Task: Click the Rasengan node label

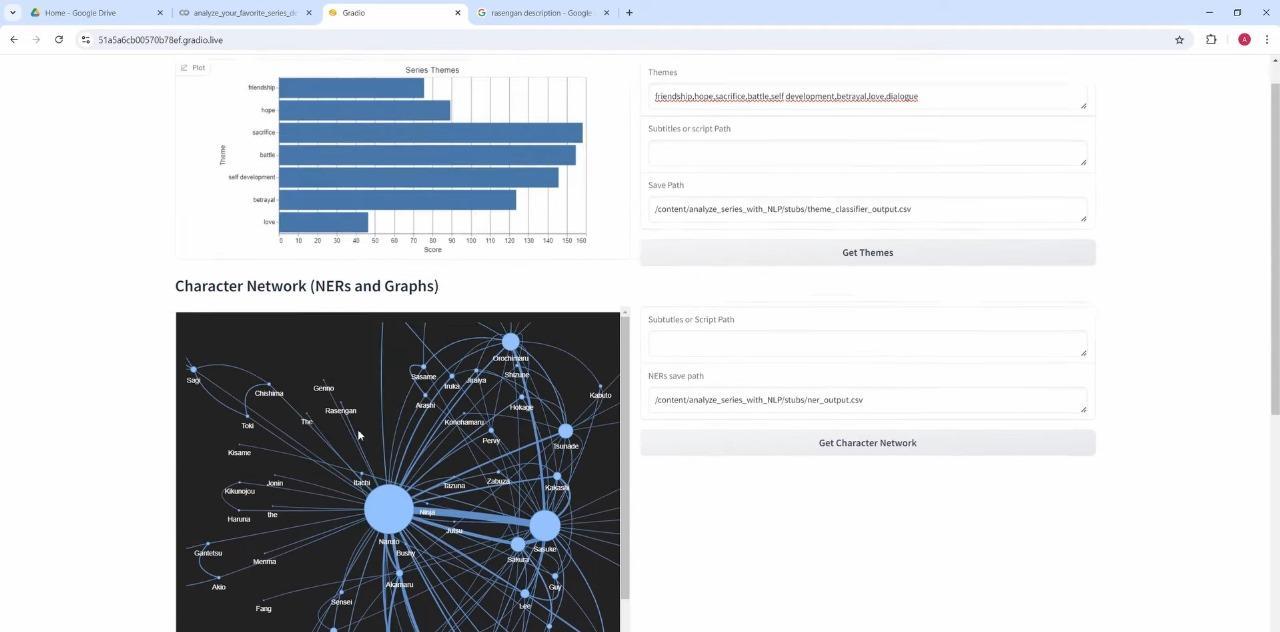Action: tap(340, 411)
